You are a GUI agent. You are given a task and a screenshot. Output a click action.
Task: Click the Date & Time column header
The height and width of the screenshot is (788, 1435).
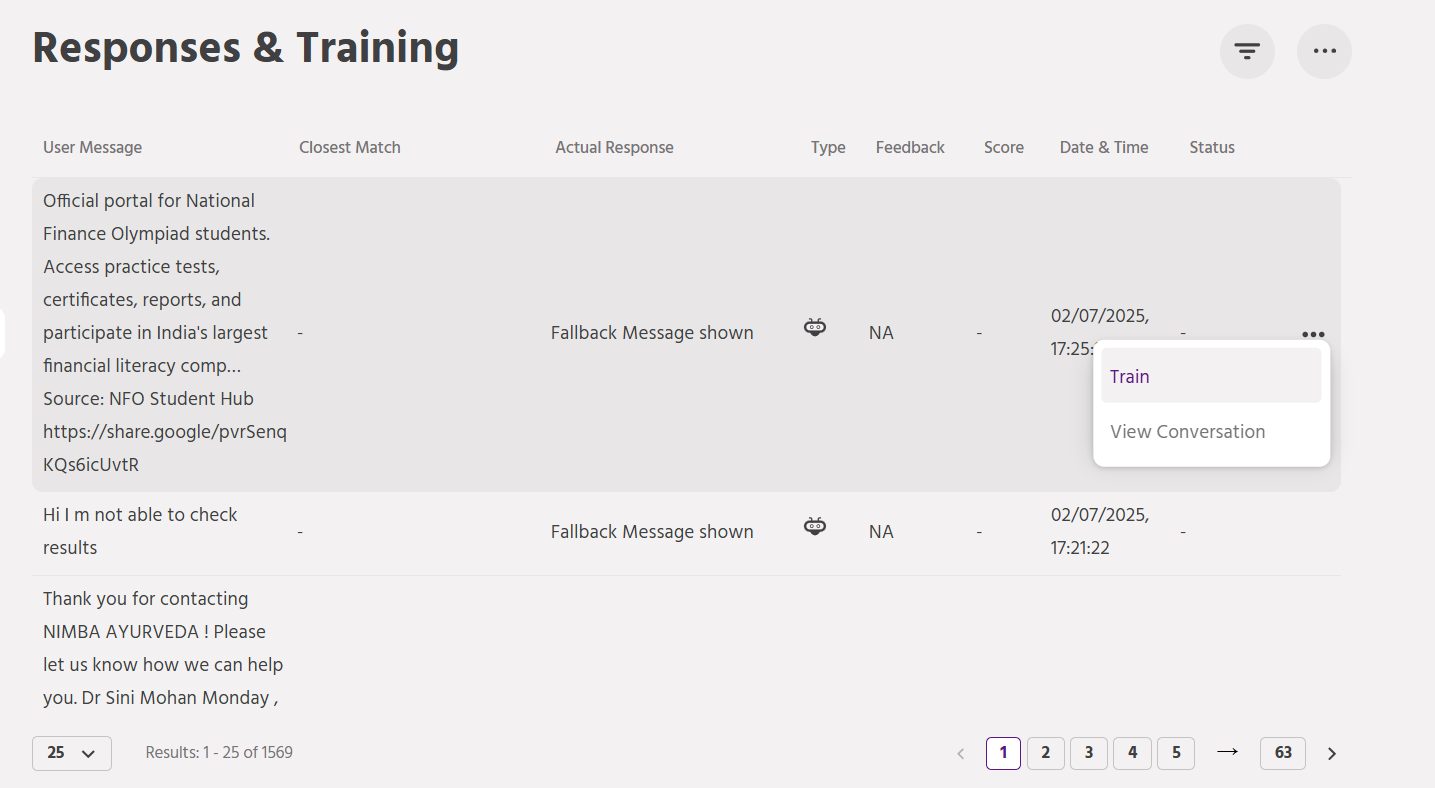pyautogui.click(x=1103, y=148)
